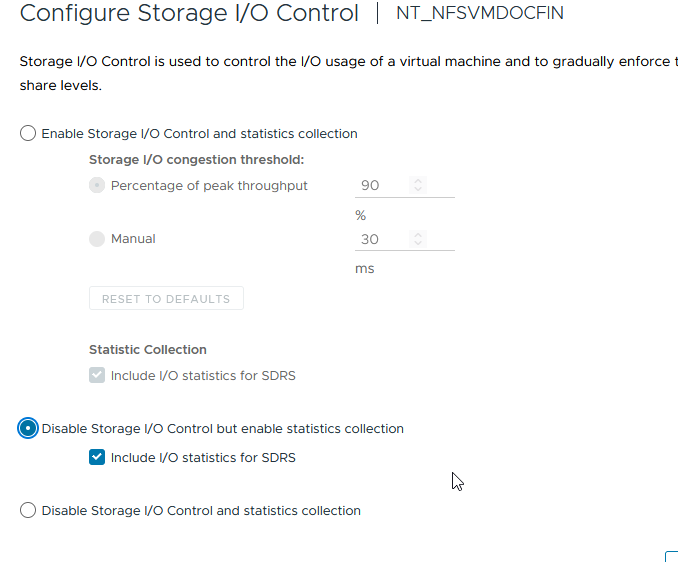The width and height of the screenshot is (678, 562).
Task: Click the NT_NFSVMDOCFIN datastore name
Action: point(480,14)
